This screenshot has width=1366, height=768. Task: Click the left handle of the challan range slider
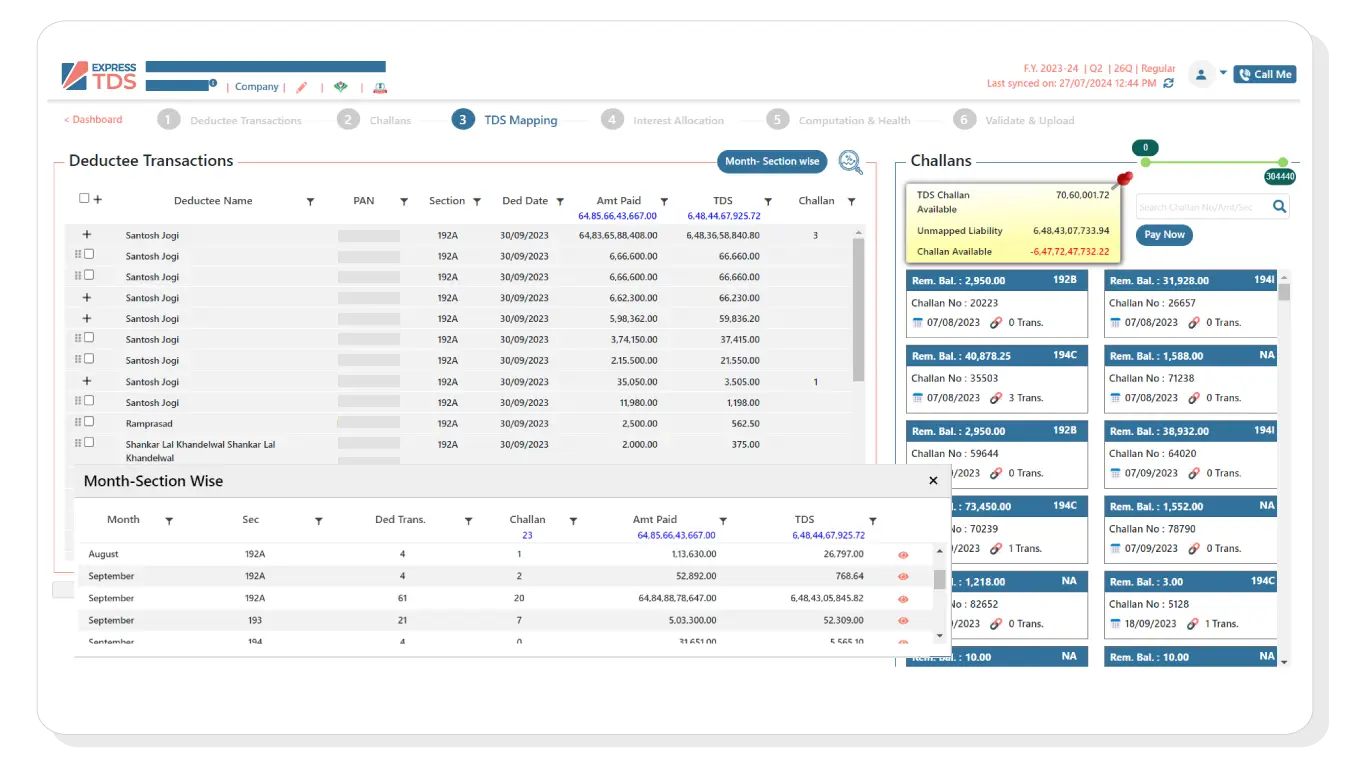click(x=1146, y=162)
